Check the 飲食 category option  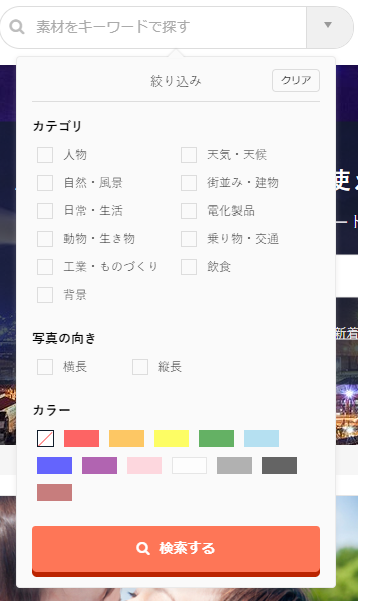[189, 267]
